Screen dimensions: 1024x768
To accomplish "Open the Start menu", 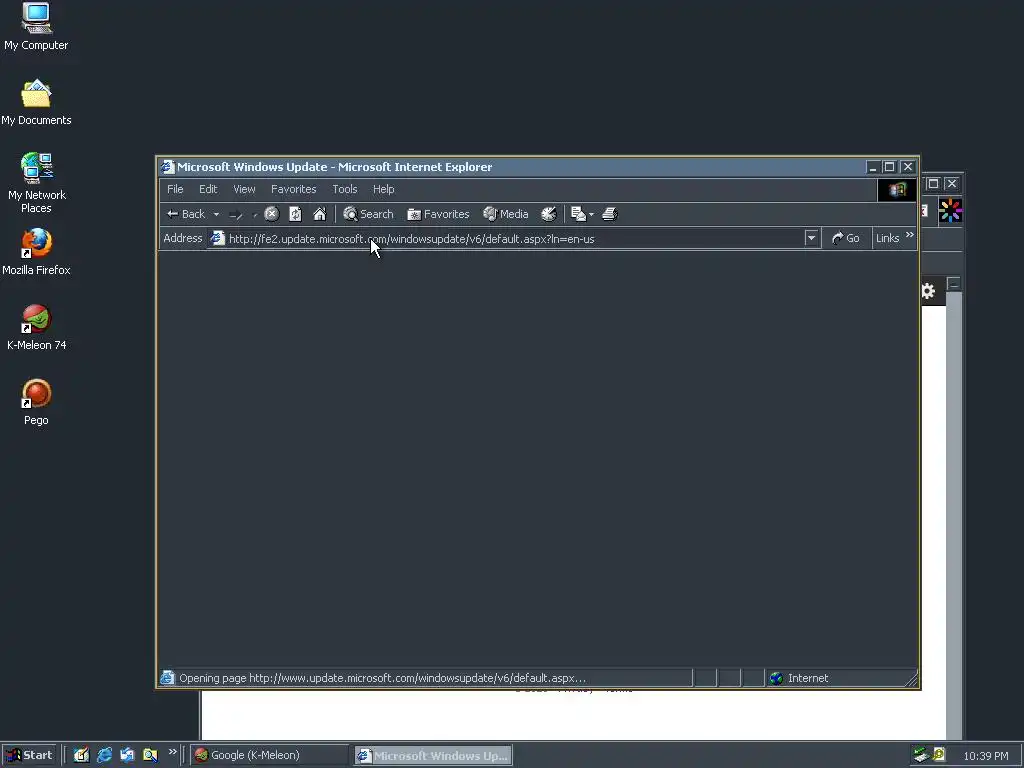I will click(29, 755).
